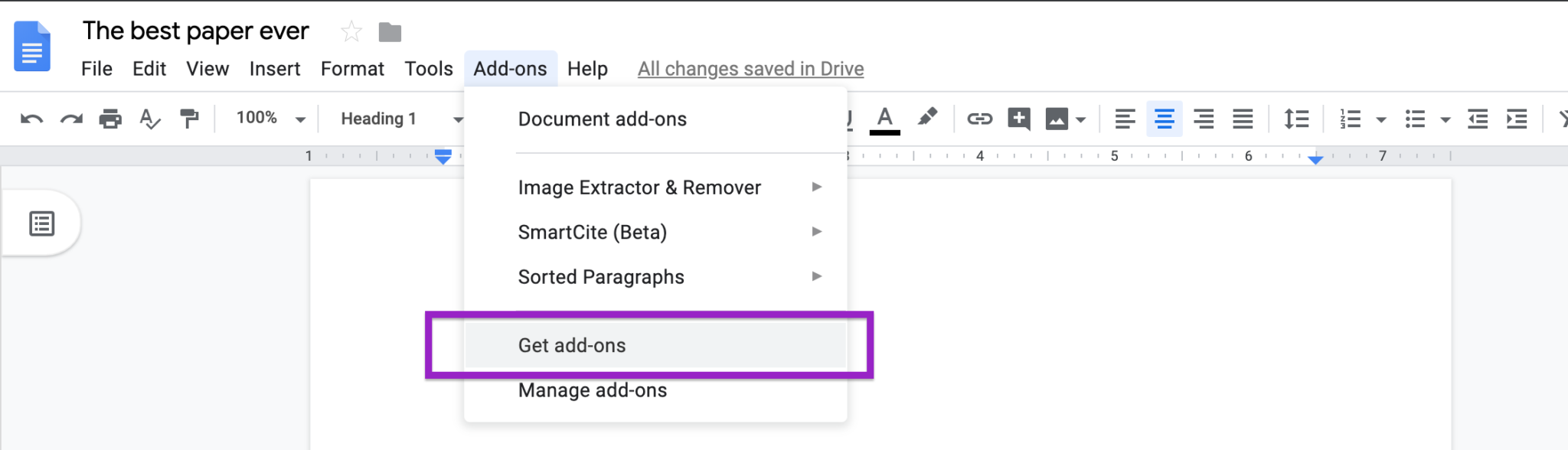
Task: Expand Sorted Paragraphs submenu arrow
Action: (x=817, y=276)
